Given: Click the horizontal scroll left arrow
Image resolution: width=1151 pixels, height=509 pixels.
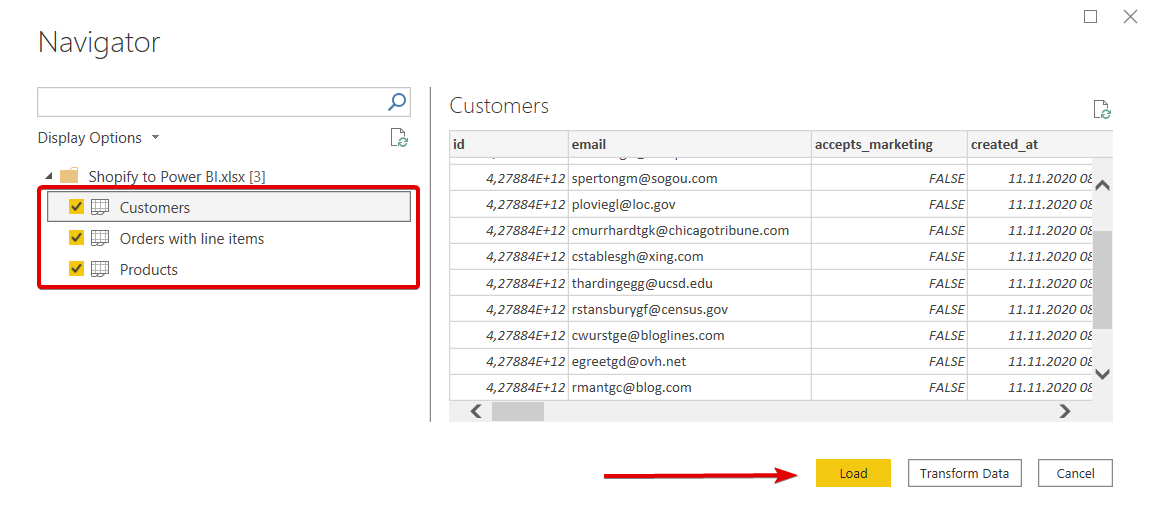Looking at the screenshot, I should pos(476,411).
